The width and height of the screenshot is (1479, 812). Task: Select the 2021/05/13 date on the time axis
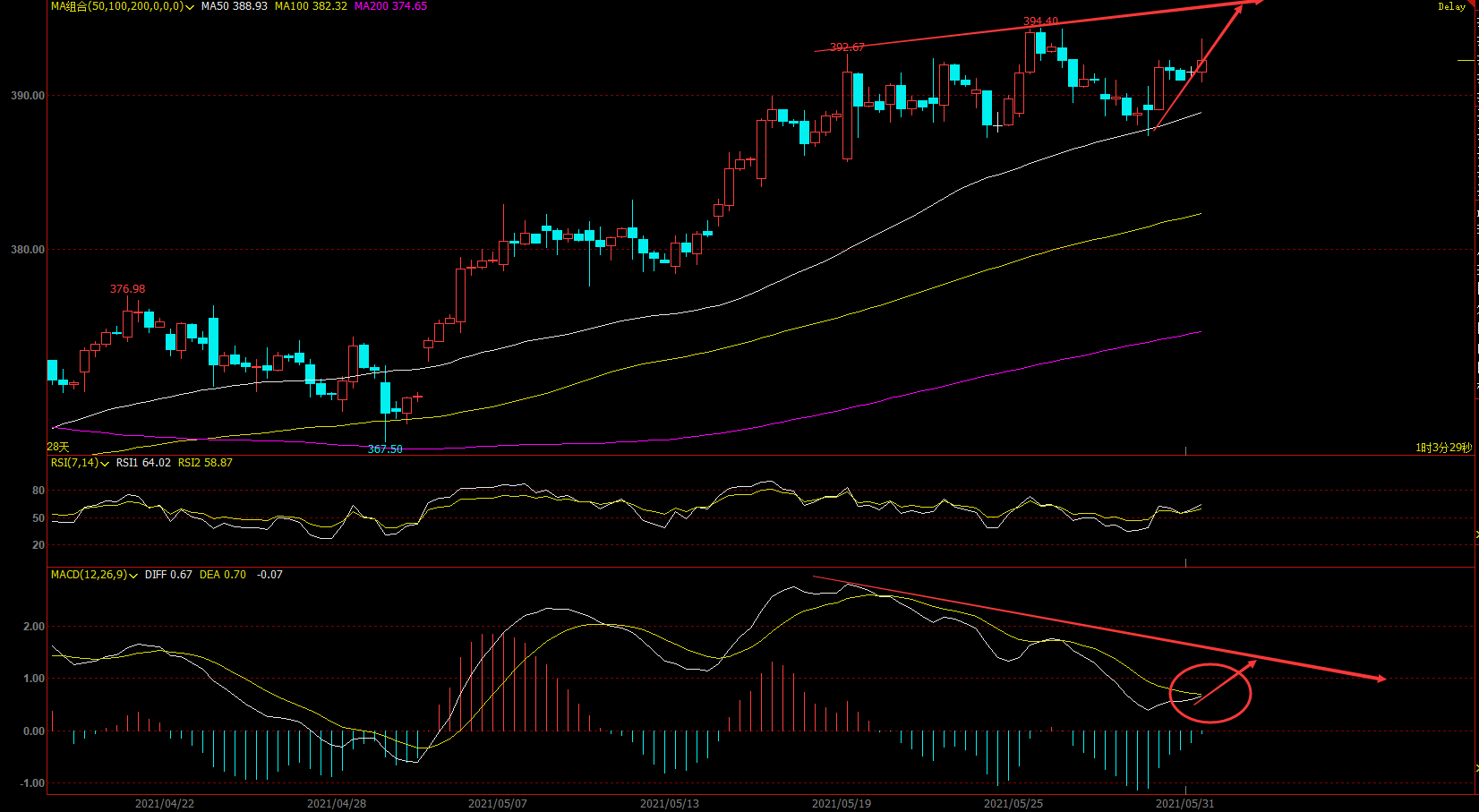[670, 804]
